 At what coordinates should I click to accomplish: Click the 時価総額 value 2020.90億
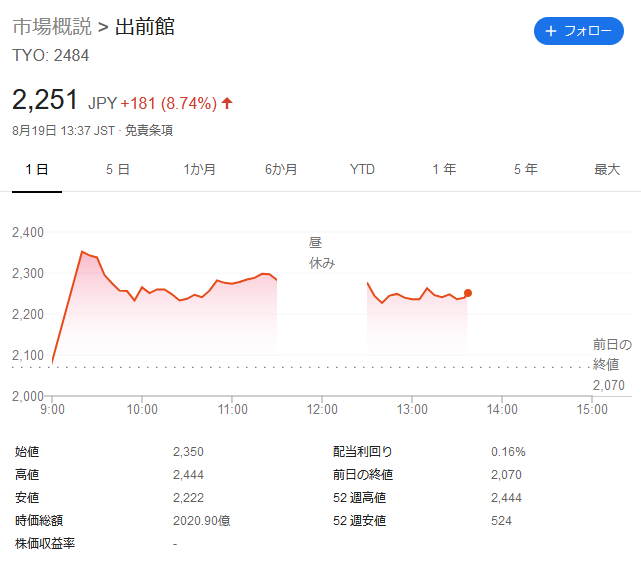tap(202, 521)
